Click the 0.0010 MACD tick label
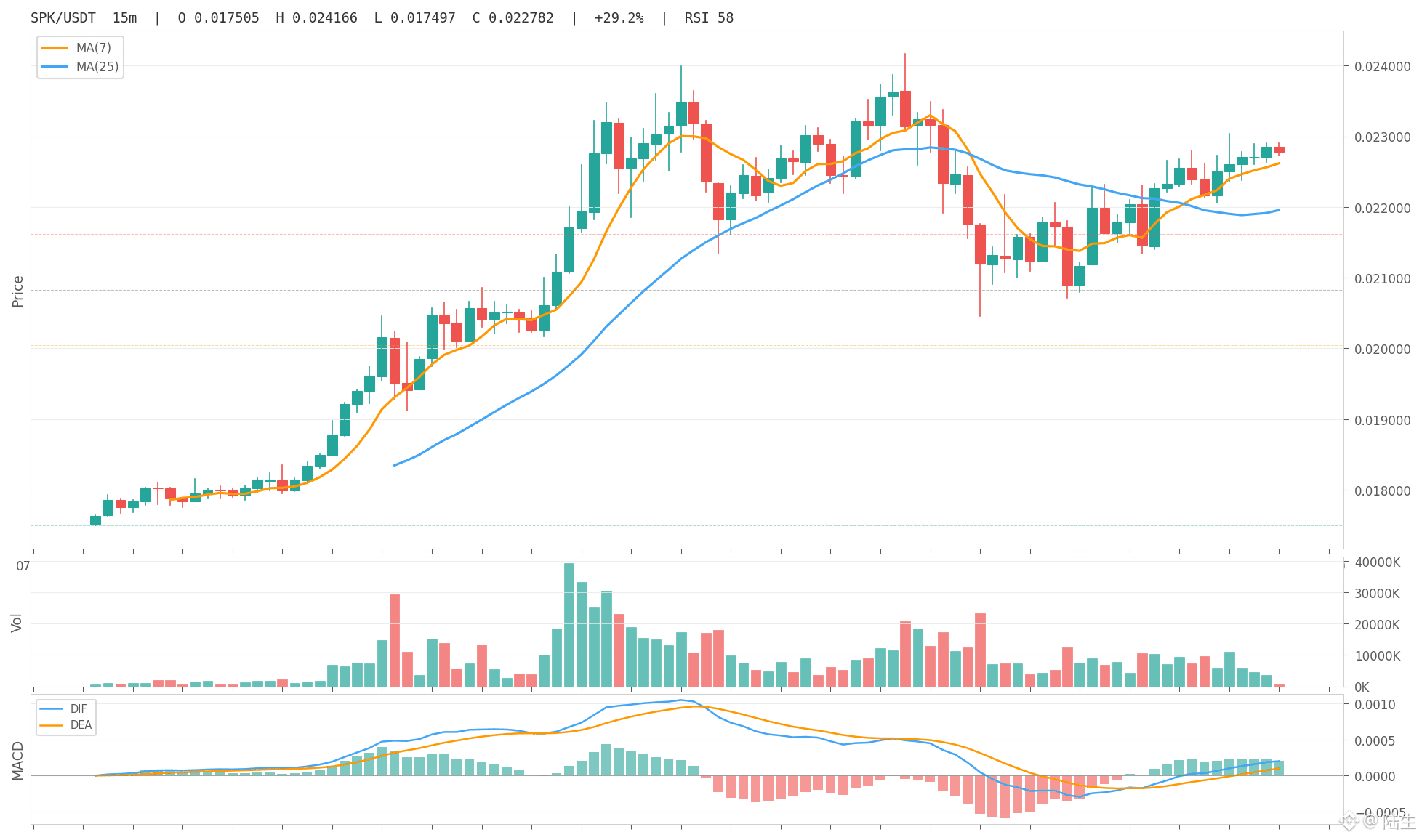Image resolution: width=1422 pixels, height=840 pixels. click(1375, 705)
